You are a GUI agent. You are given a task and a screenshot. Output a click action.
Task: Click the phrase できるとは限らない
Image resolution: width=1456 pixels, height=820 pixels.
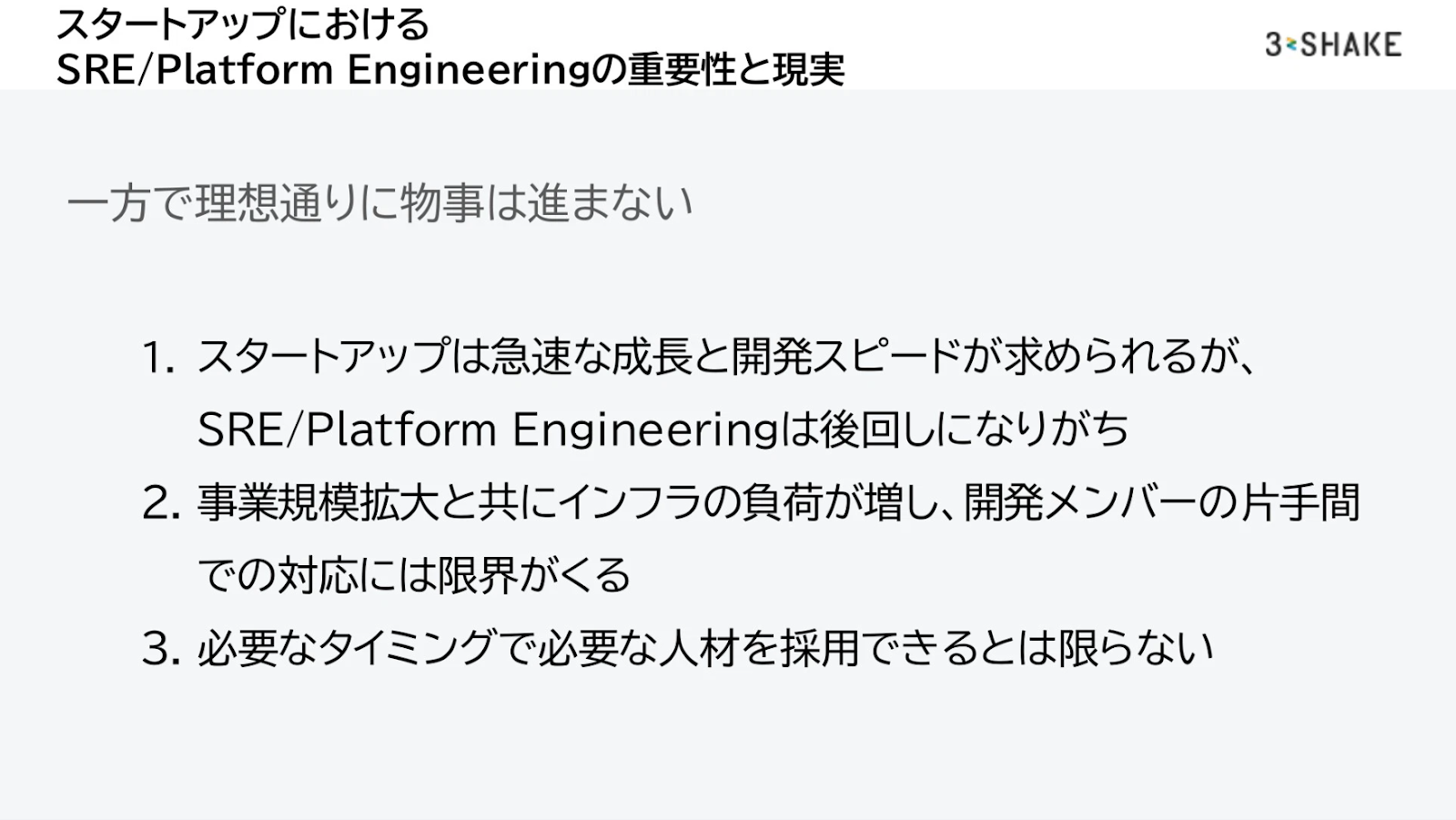[1037, 648]
